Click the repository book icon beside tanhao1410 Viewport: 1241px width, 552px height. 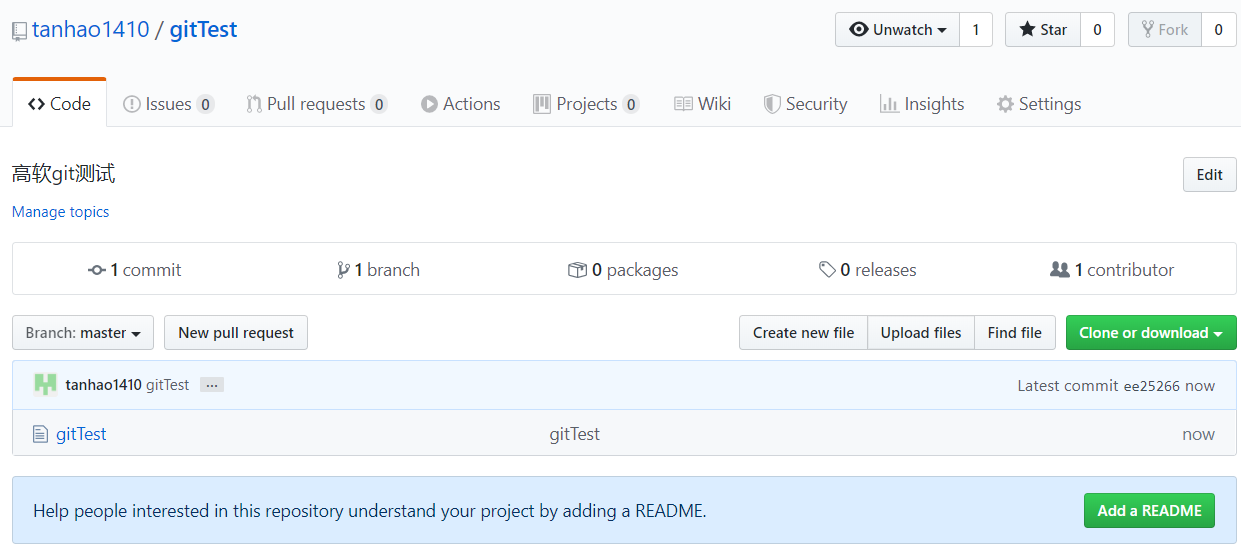(19, 31)
